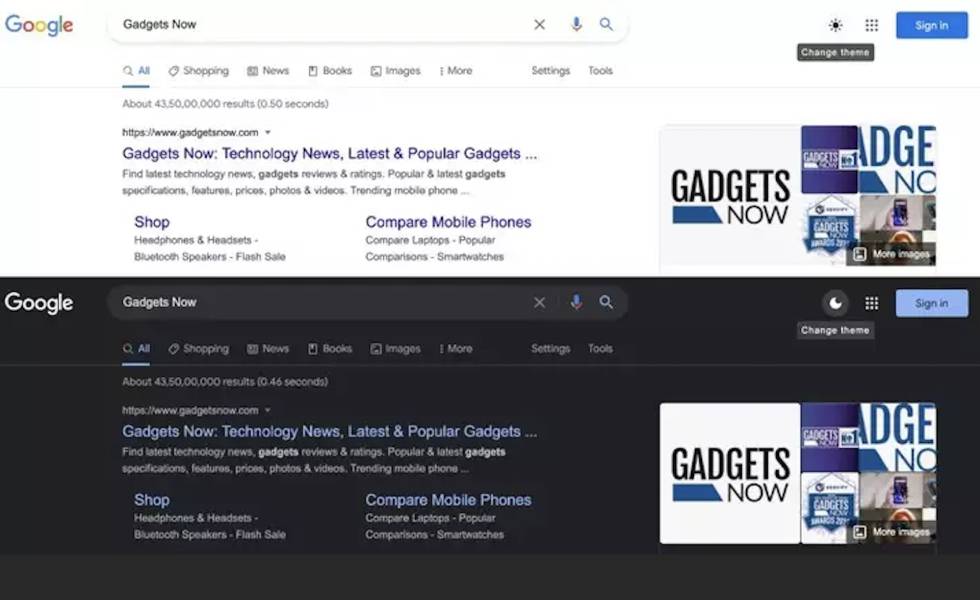The width and height of the screenshot is (980, 600).
Task: Select the Shopping tab in light theme
Action: pyautogui.click(x=199, y=71)
